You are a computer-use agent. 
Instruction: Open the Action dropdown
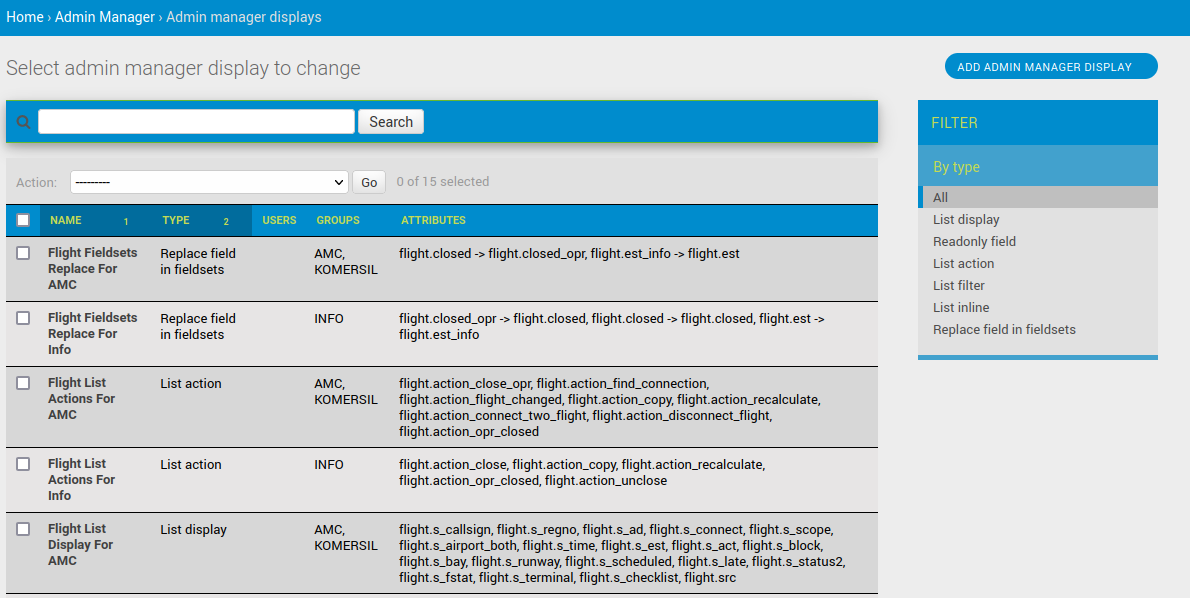[x=209, y=182]
